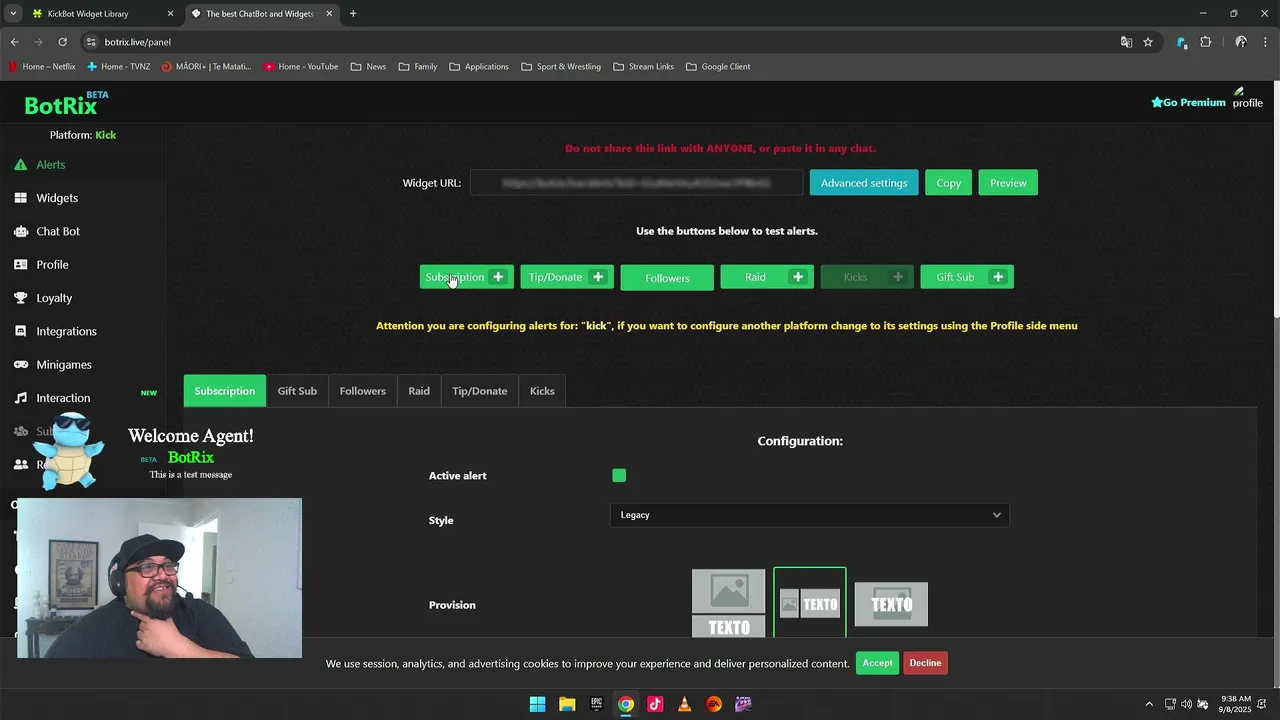This screenshot has height=720, width=1280.
Task: Click the address bar showing botrix.live/panel
Action: click(600, 42)
